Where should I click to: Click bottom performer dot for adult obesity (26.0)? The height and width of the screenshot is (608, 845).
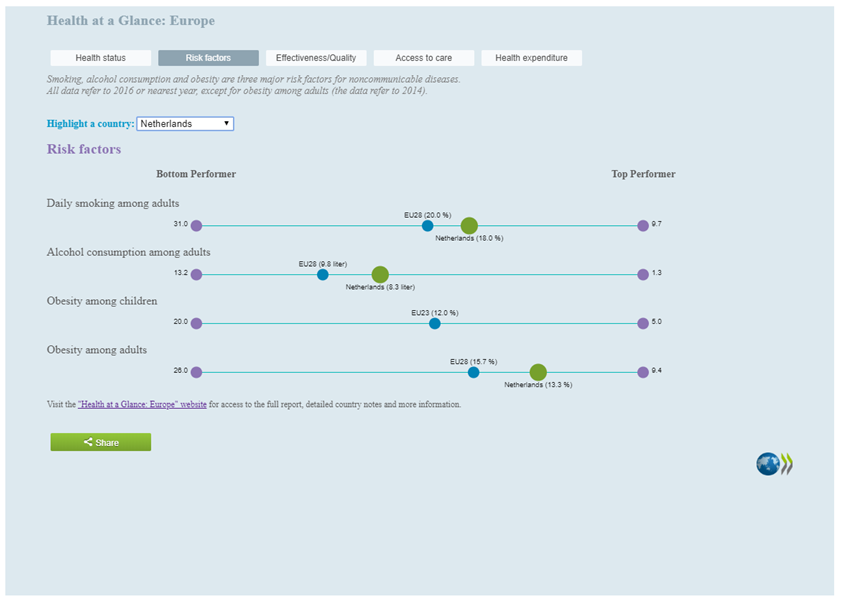196,372
